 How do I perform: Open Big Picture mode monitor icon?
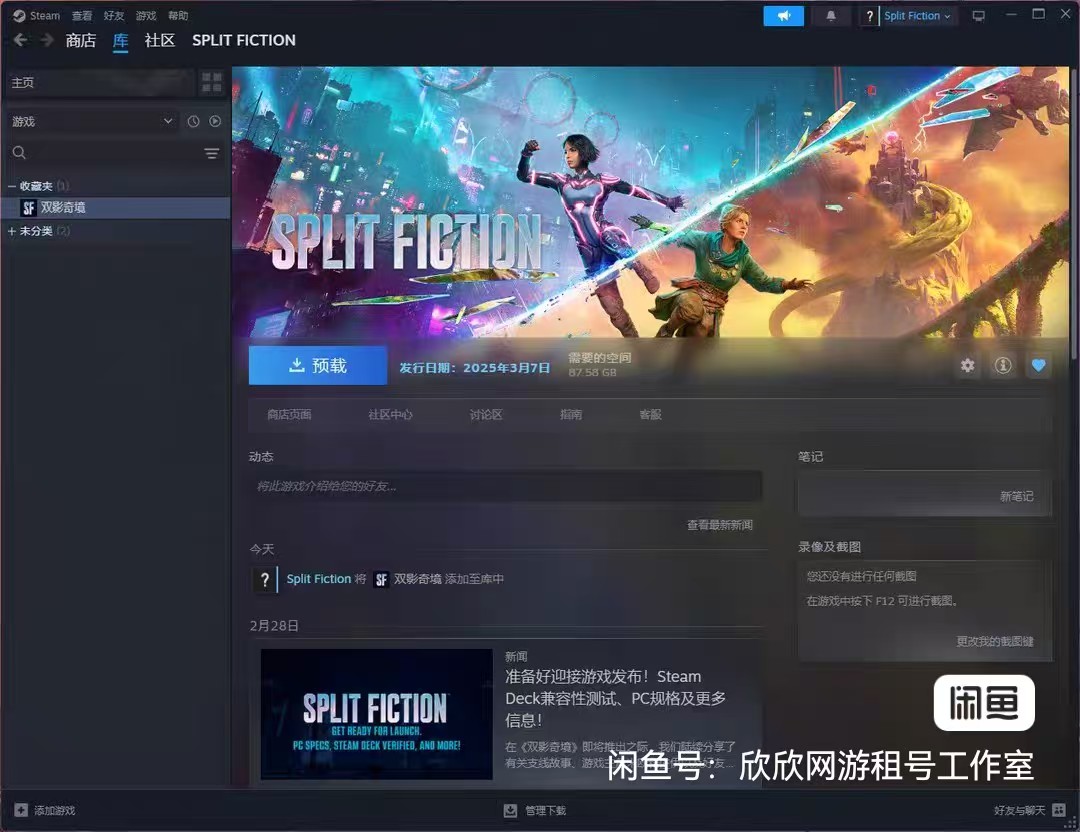(978, 16)
